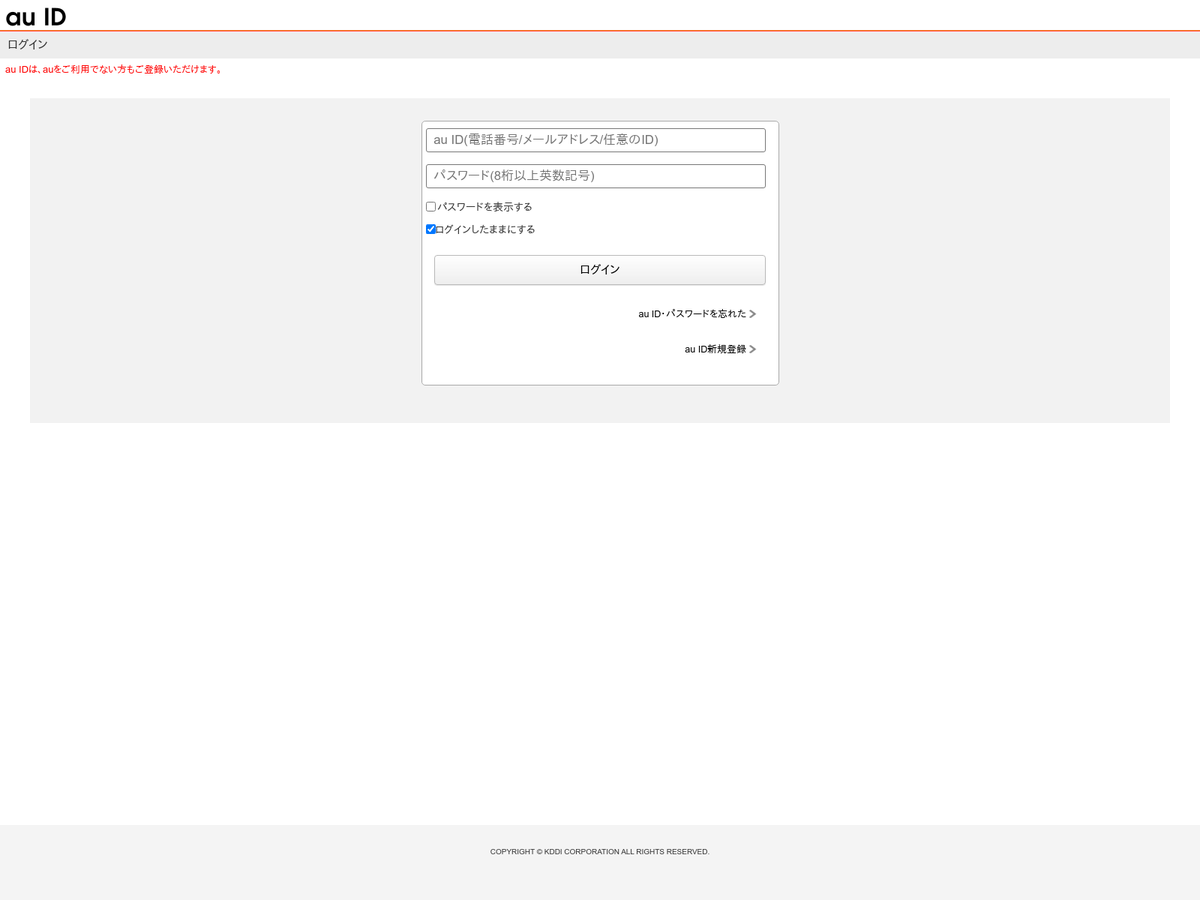Click the KDDI copyright footer text
Image resolution: width=1200 pixels, height=900 pixels.
point(600,852)
